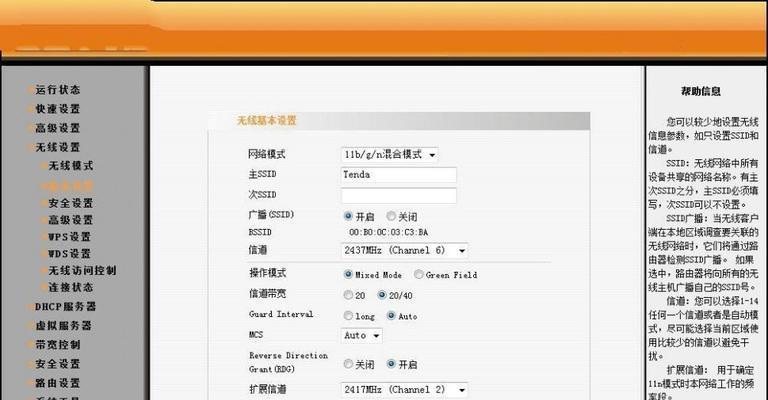Select Mixed Mode for 操作模式
Image resolution: width=768 pixels, height=400 pixels.
pyautogui.click(x=348, y=274)
